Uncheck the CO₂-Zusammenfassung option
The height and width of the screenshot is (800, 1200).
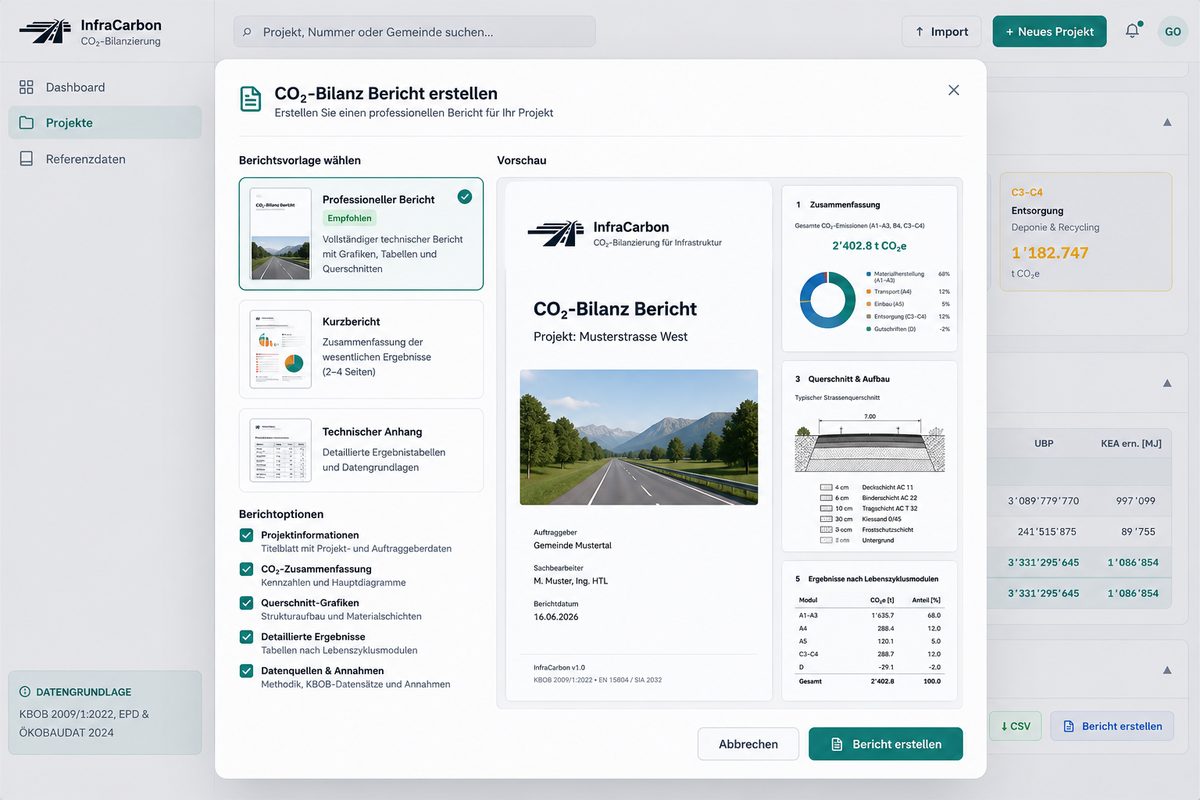pos(246,569)
